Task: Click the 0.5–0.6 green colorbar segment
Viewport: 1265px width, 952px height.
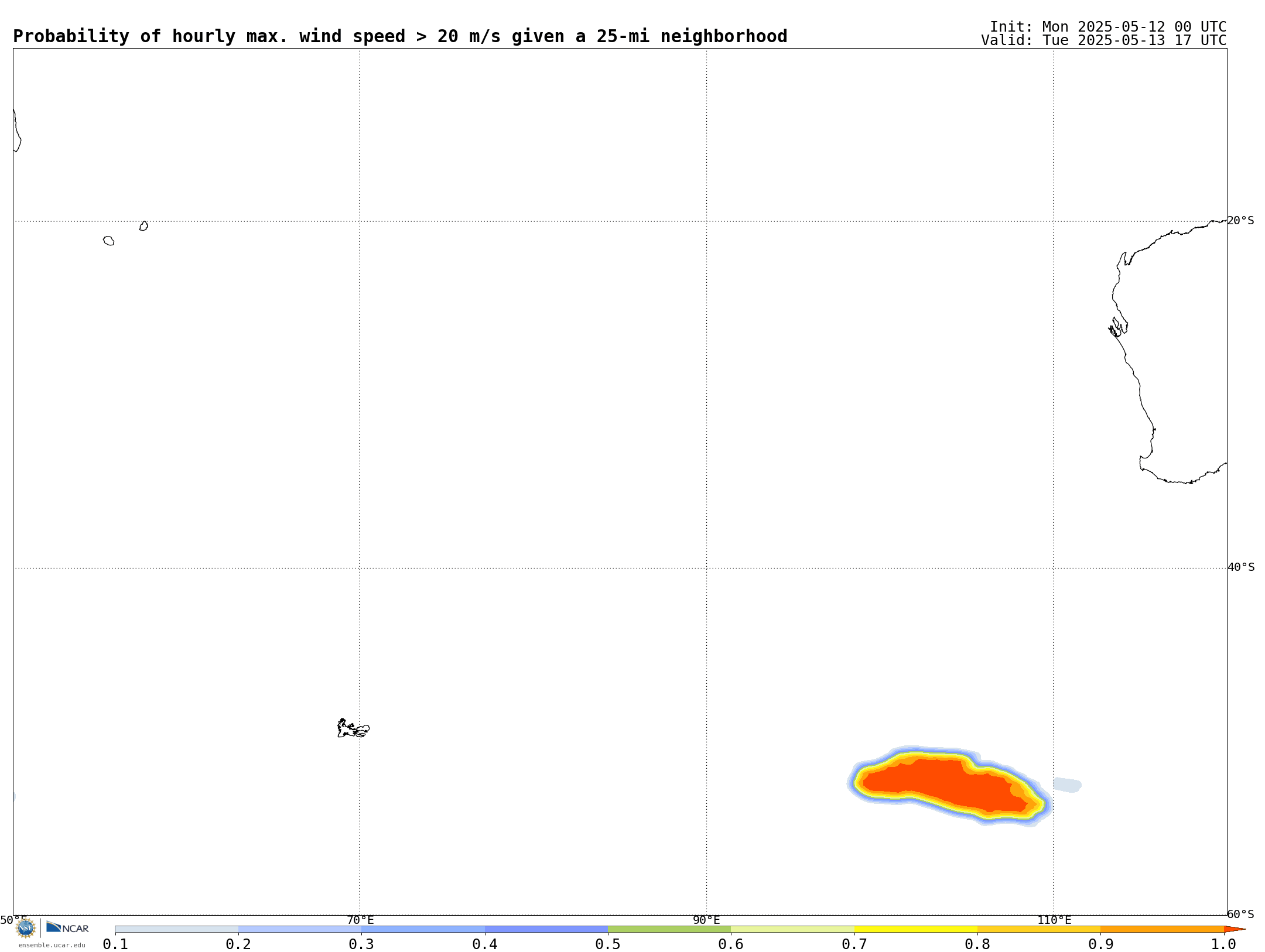Action: coord(669,929)
